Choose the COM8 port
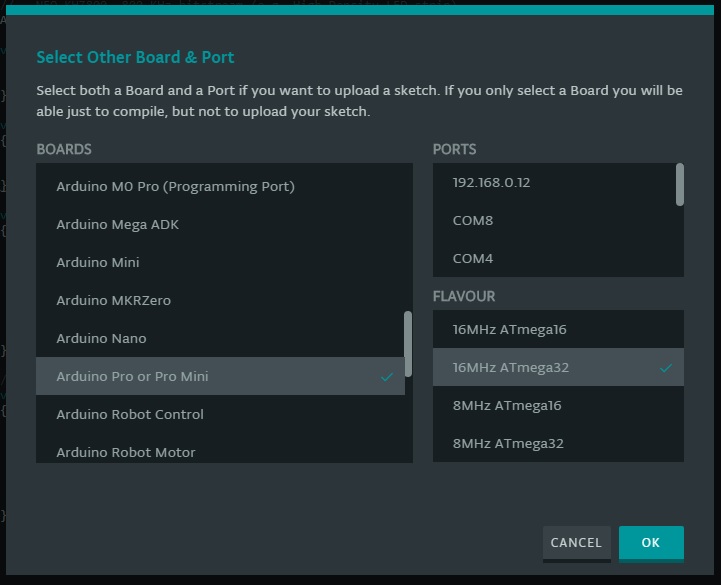 (473, 220)
